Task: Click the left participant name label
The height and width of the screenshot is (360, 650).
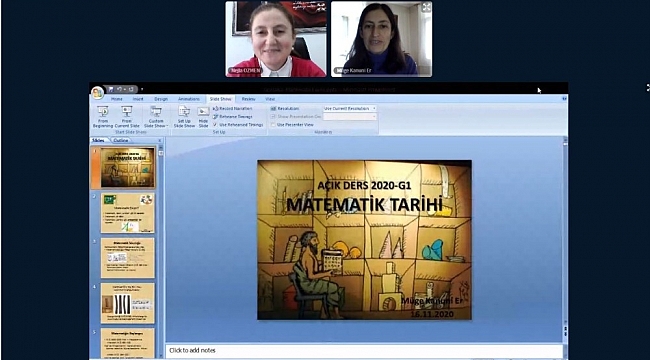Action: [x=245, y=71]
